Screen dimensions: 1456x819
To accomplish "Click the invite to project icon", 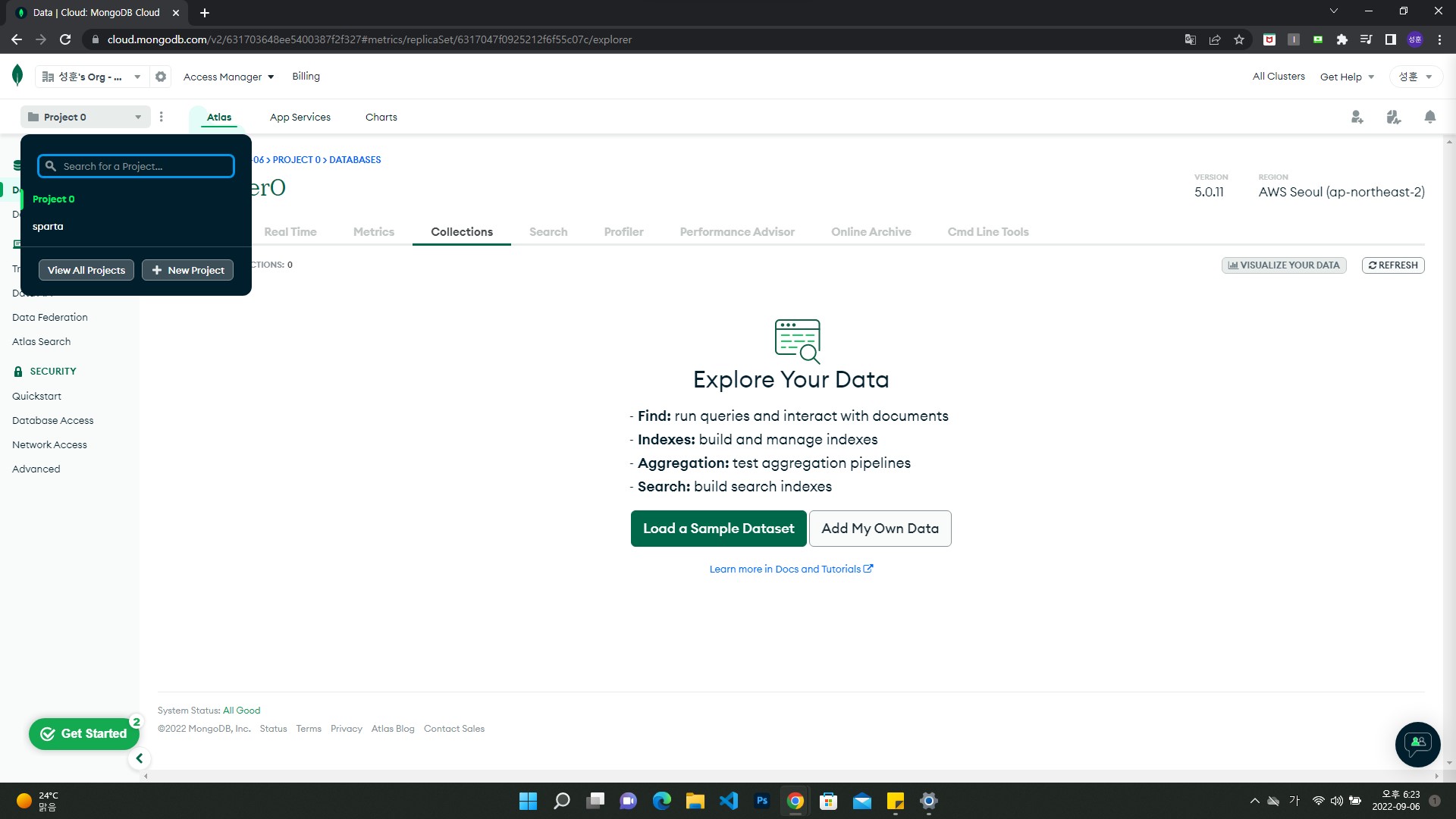I will pos(1357,117).
